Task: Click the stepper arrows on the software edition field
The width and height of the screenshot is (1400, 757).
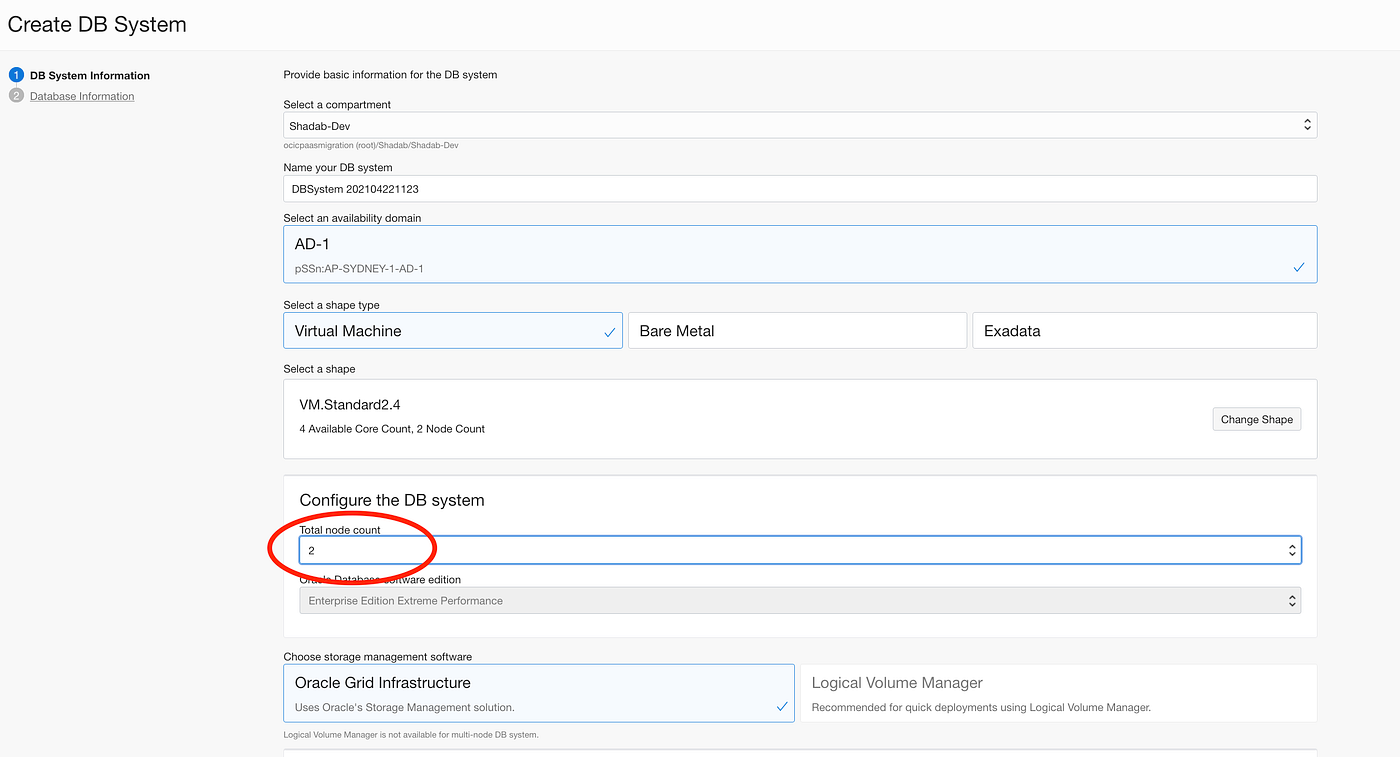Action: 1292,599
